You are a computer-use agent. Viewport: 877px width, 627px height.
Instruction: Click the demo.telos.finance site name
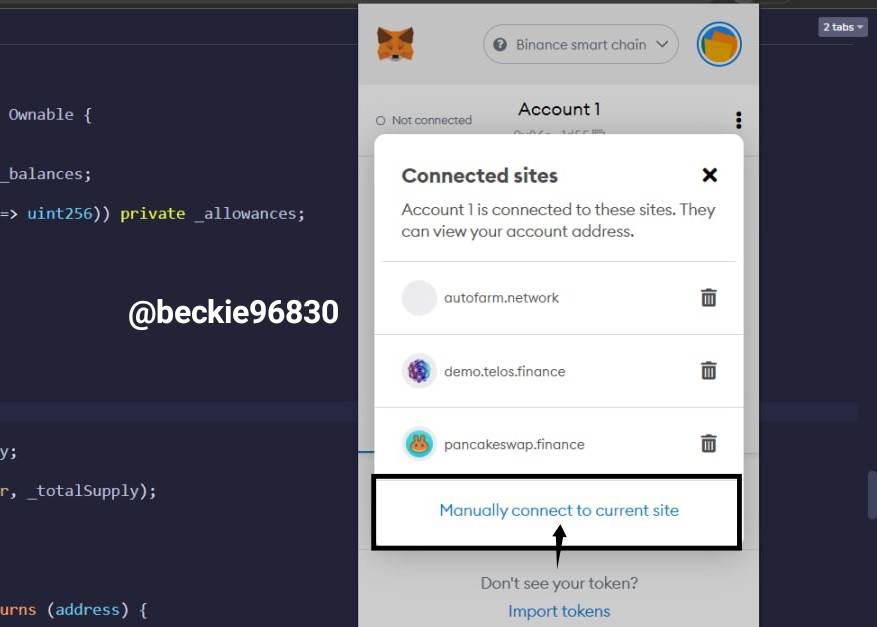[504, 371]
